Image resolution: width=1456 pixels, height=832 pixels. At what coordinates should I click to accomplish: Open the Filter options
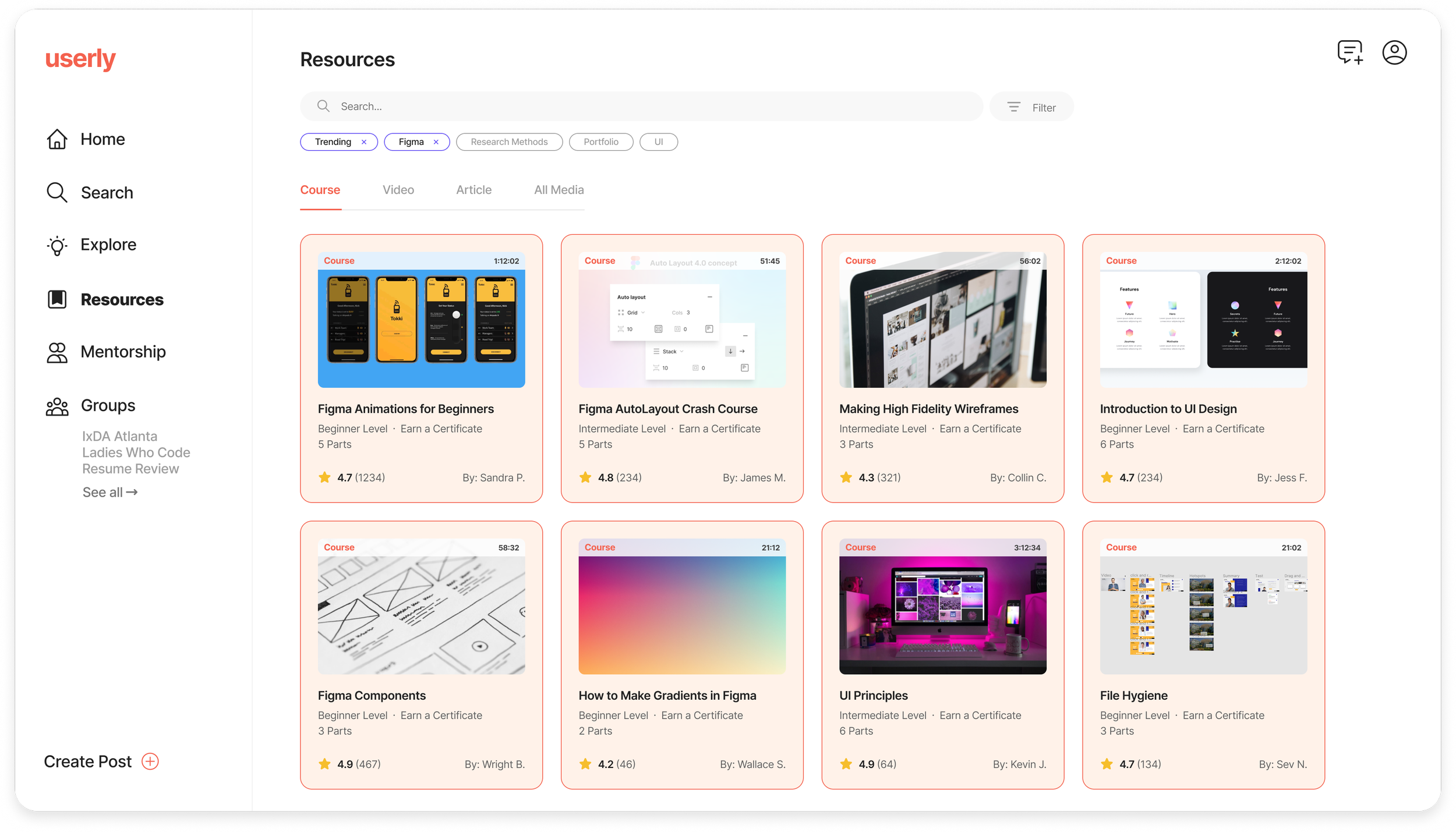coord(1031,107)
